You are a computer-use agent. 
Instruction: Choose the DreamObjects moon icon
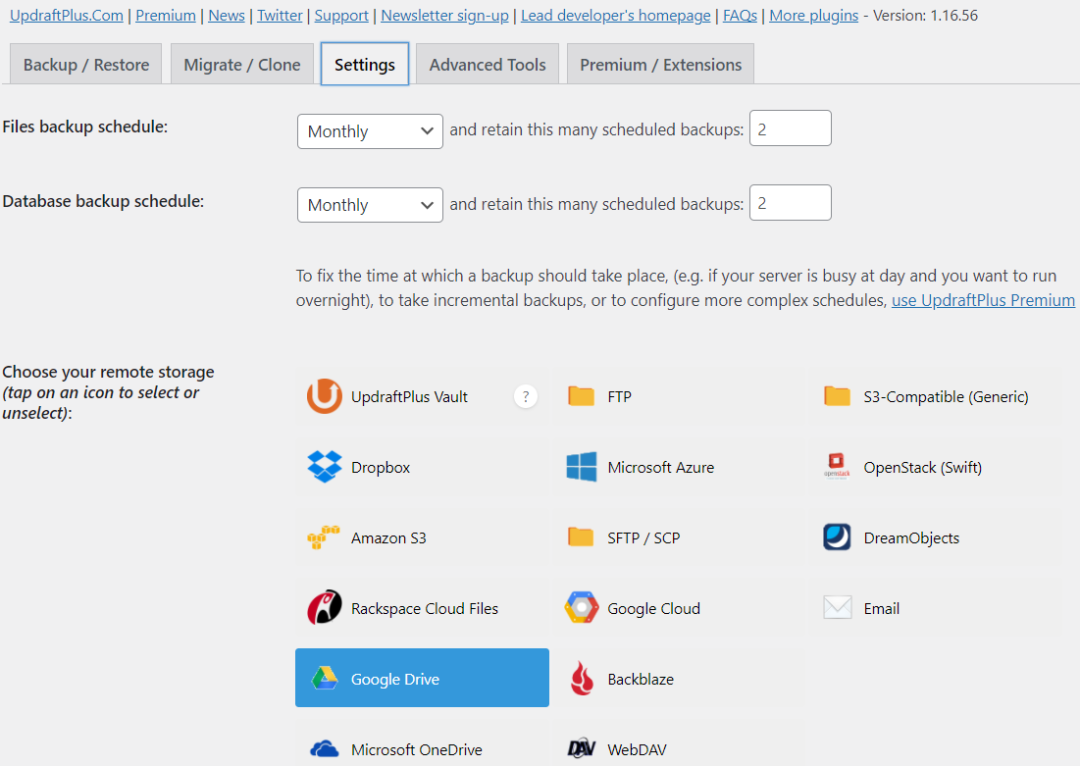[x=837, y=537]
